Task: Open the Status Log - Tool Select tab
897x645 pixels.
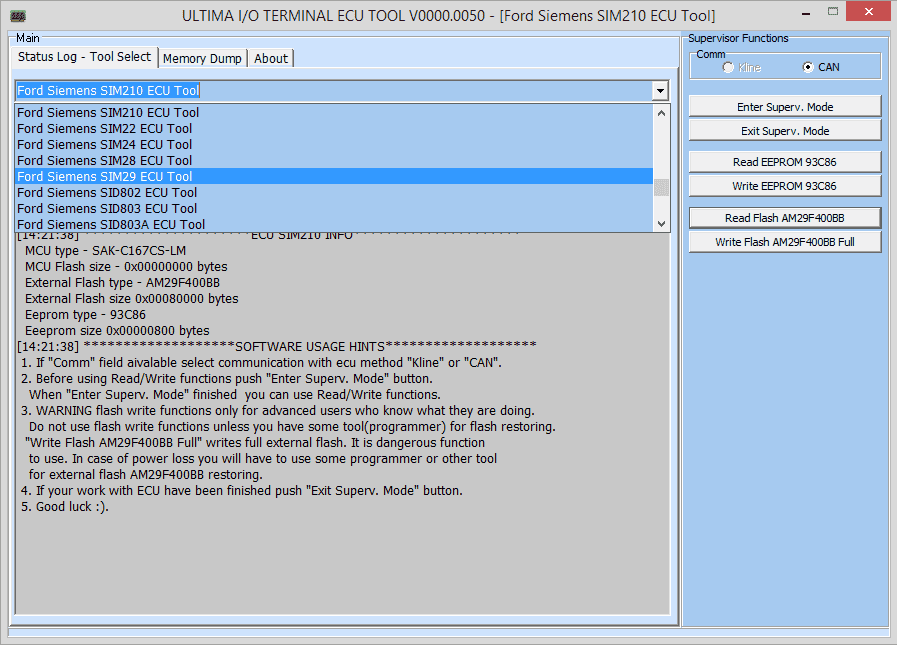Action: [84, 57]
